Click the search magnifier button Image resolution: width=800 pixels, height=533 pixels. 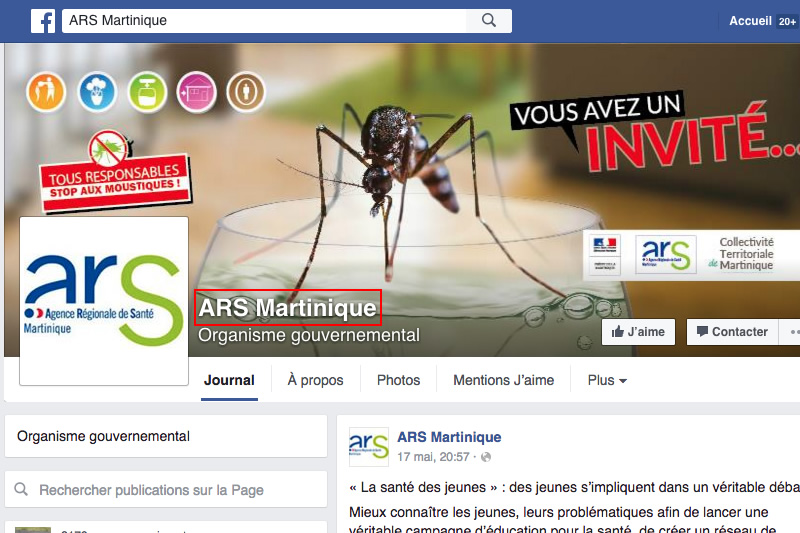[x=489, y=21]
